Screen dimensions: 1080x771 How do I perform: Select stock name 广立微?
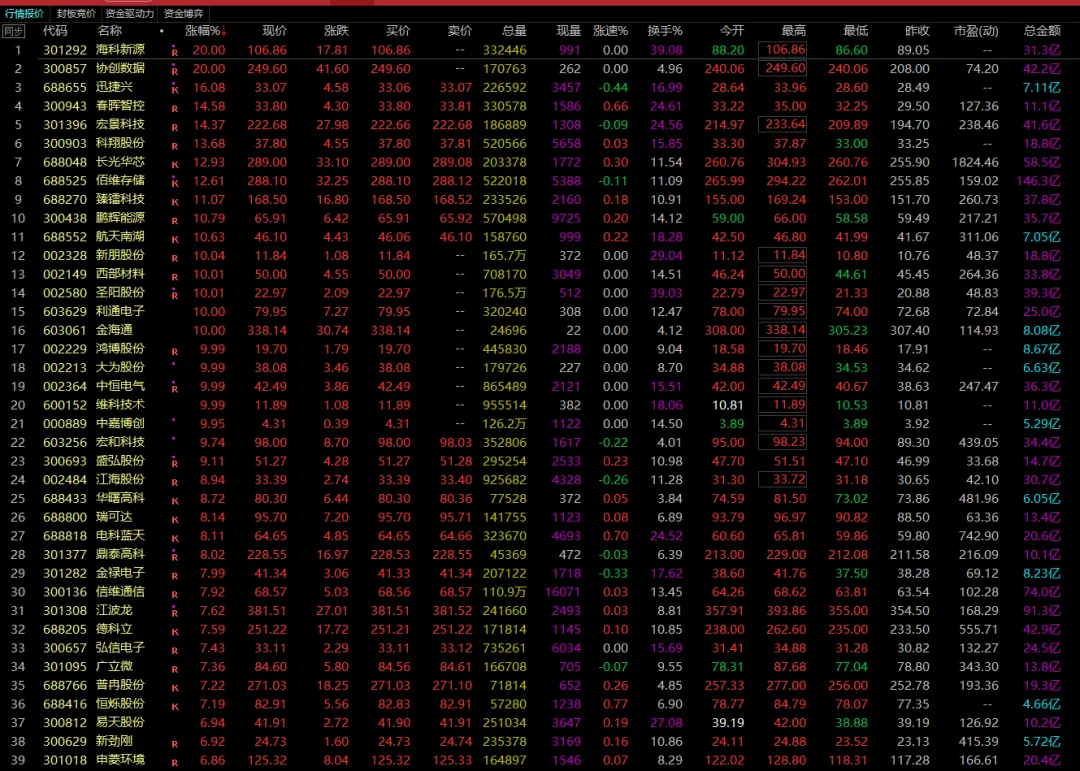(114, 666)
